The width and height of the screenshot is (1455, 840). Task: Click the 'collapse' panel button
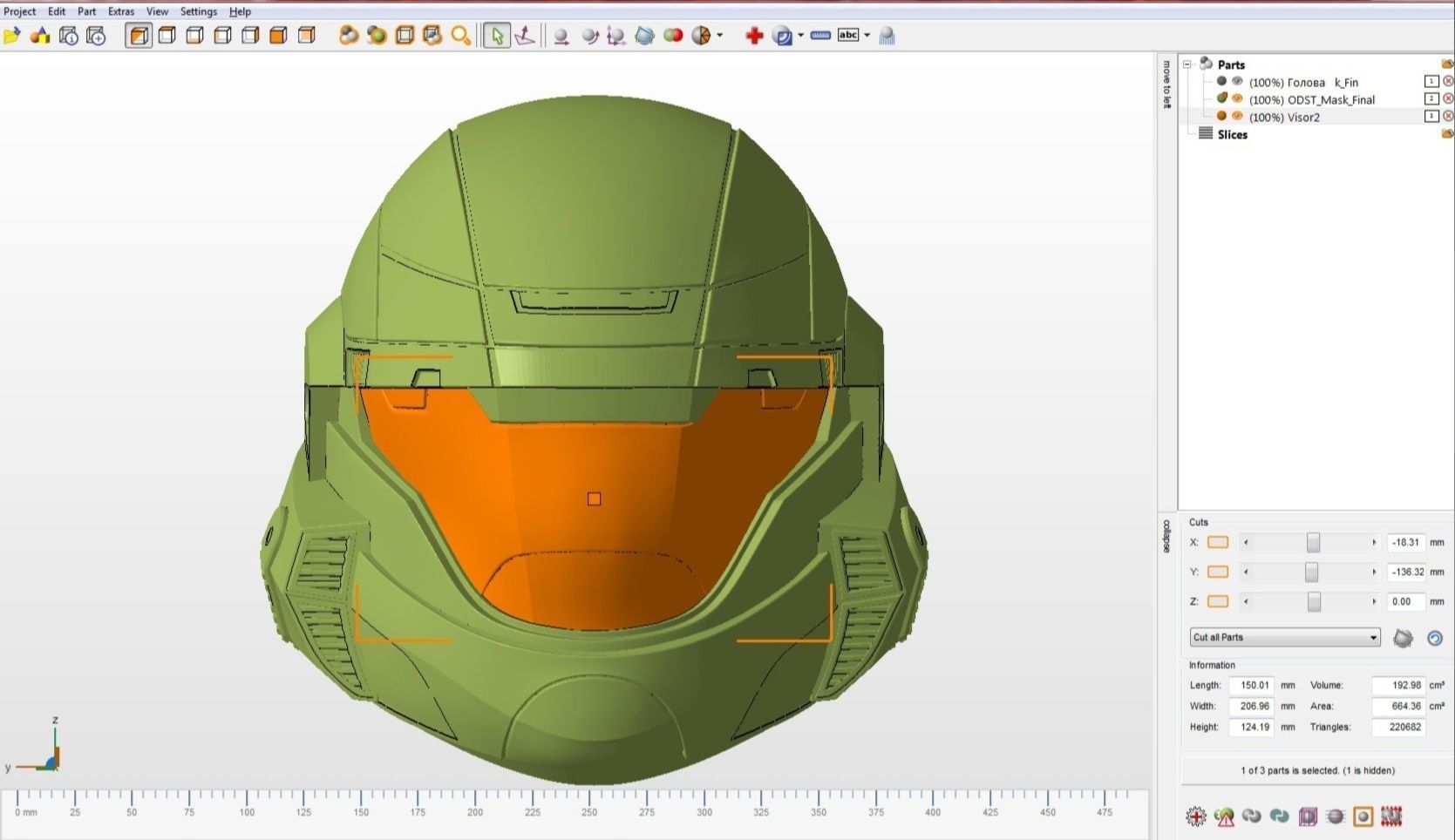pos(1166,537)
